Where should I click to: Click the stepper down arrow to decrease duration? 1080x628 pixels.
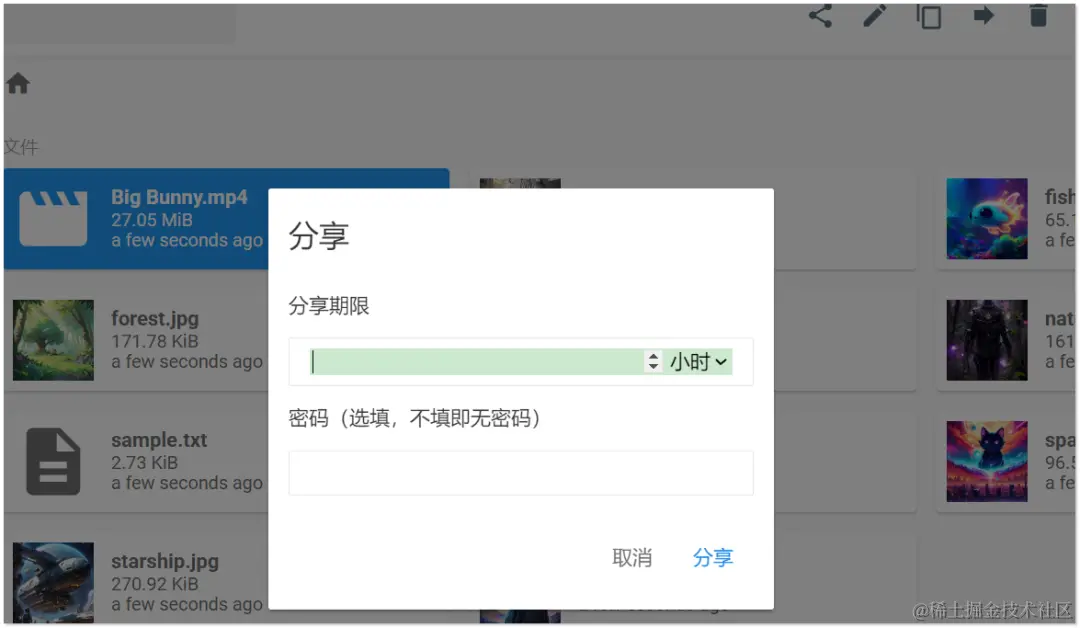coord(652,367)
